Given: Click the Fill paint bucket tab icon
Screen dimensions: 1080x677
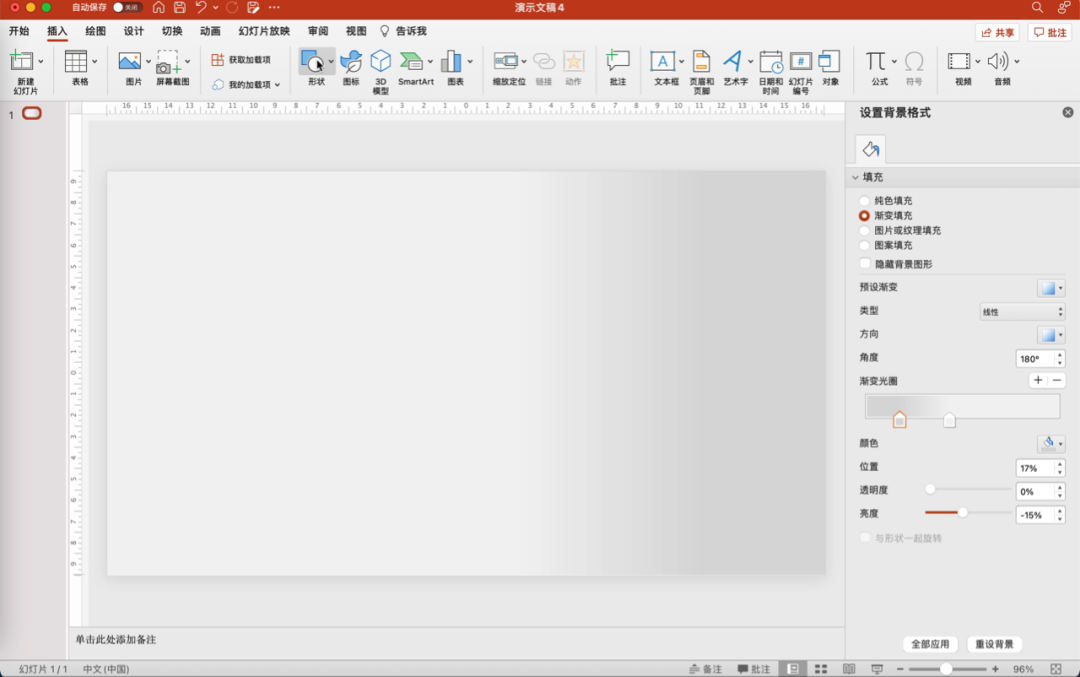Looking at the screenshot, I should 871,149.
